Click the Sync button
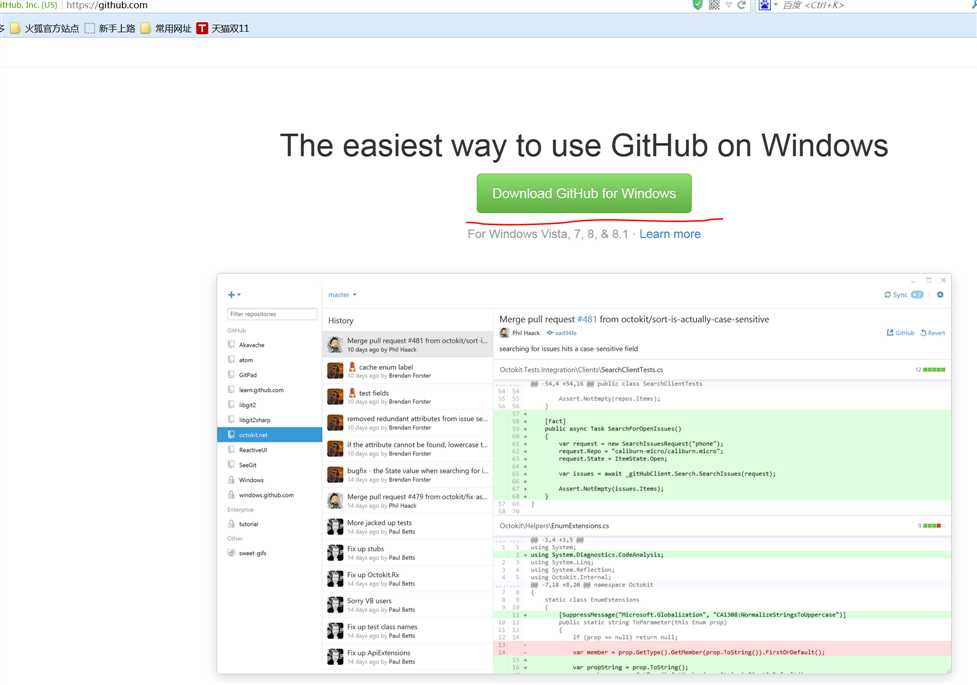Viewport: 977px width, 685px height. (x=903, y=295)
